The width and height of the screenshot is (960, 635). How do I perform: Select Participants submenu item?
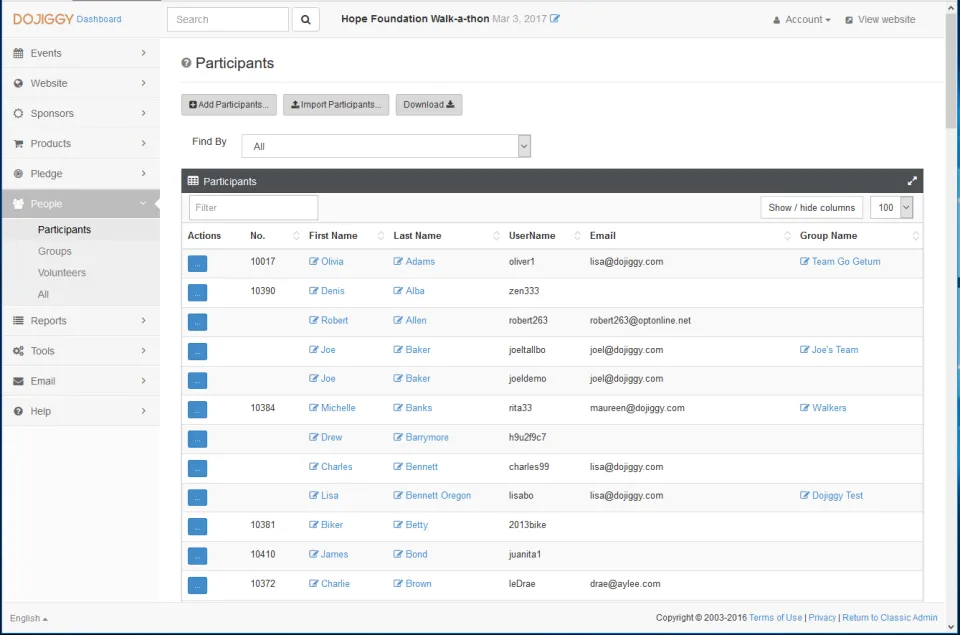click(64, 230)
